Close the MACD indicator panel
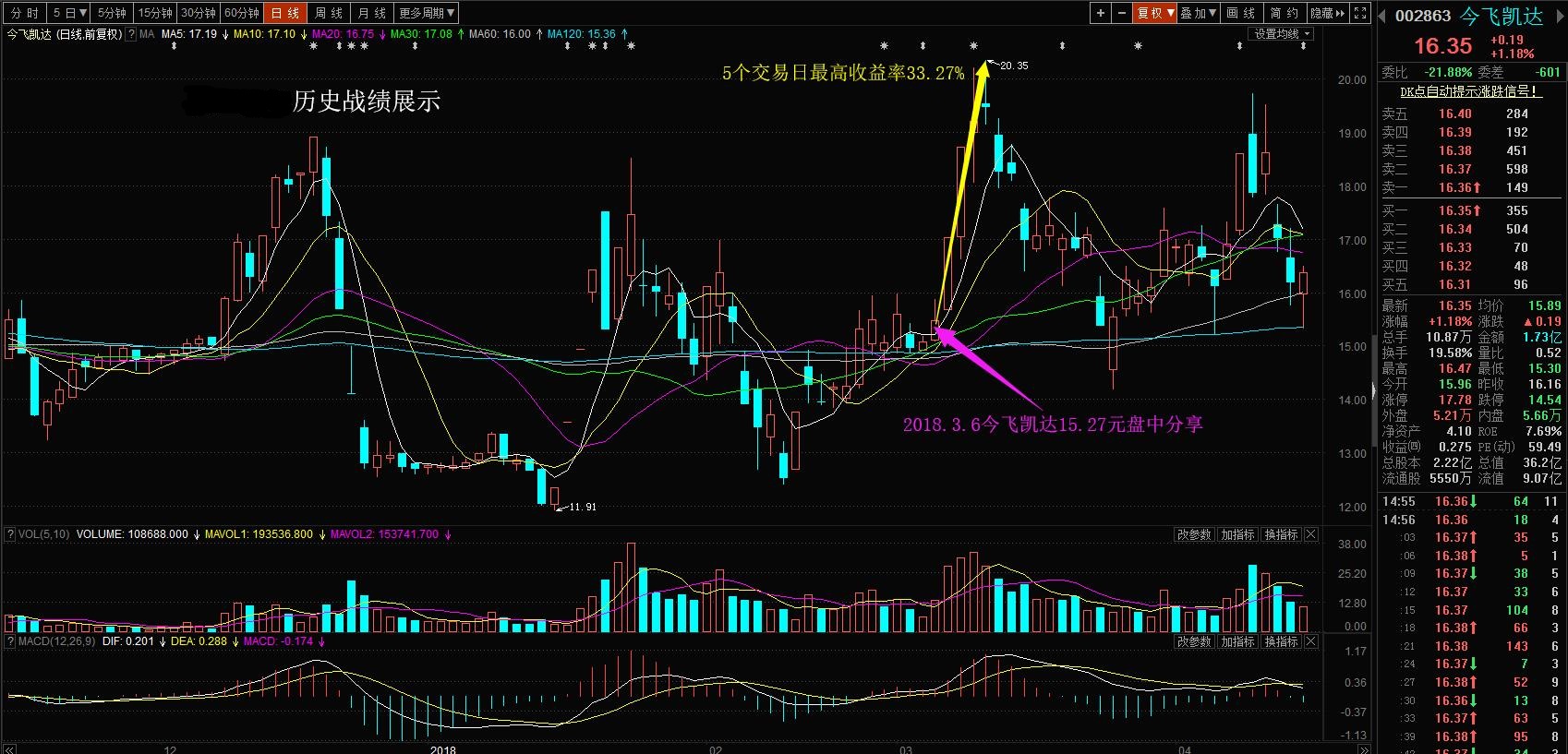Screen dimensions: 1568x754 point(1310,641)
